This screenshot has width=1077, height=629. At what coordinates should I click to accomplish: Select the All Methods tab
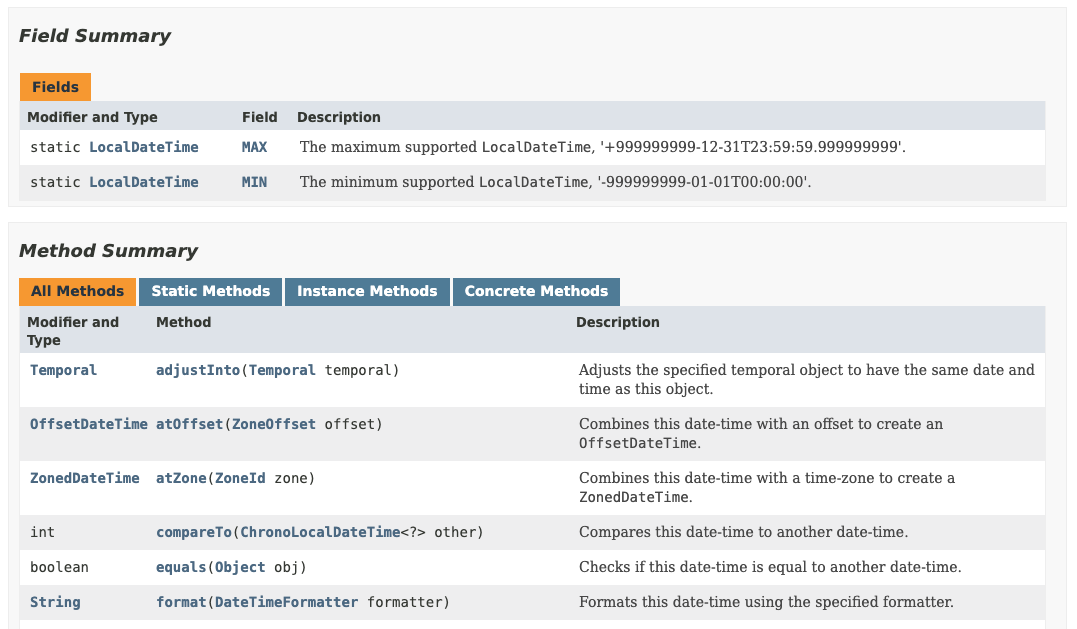tap(77, 291)
